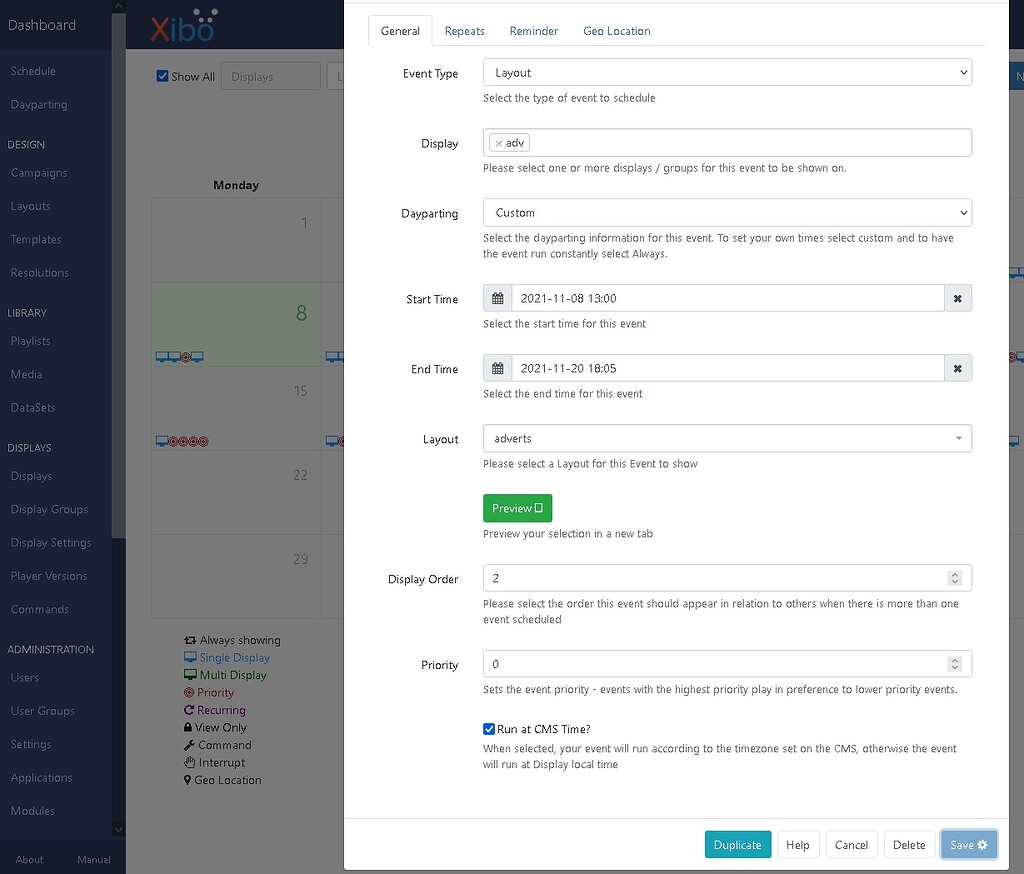Image resolution: width=1024 pixels, height=874 pixels.
Task: Open the End Time calendar picker
Action: tap(497, 368)
